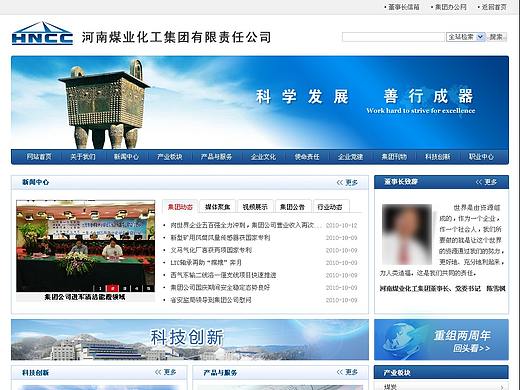Select the 媒体聚焦 news tab

click(218, 207)
